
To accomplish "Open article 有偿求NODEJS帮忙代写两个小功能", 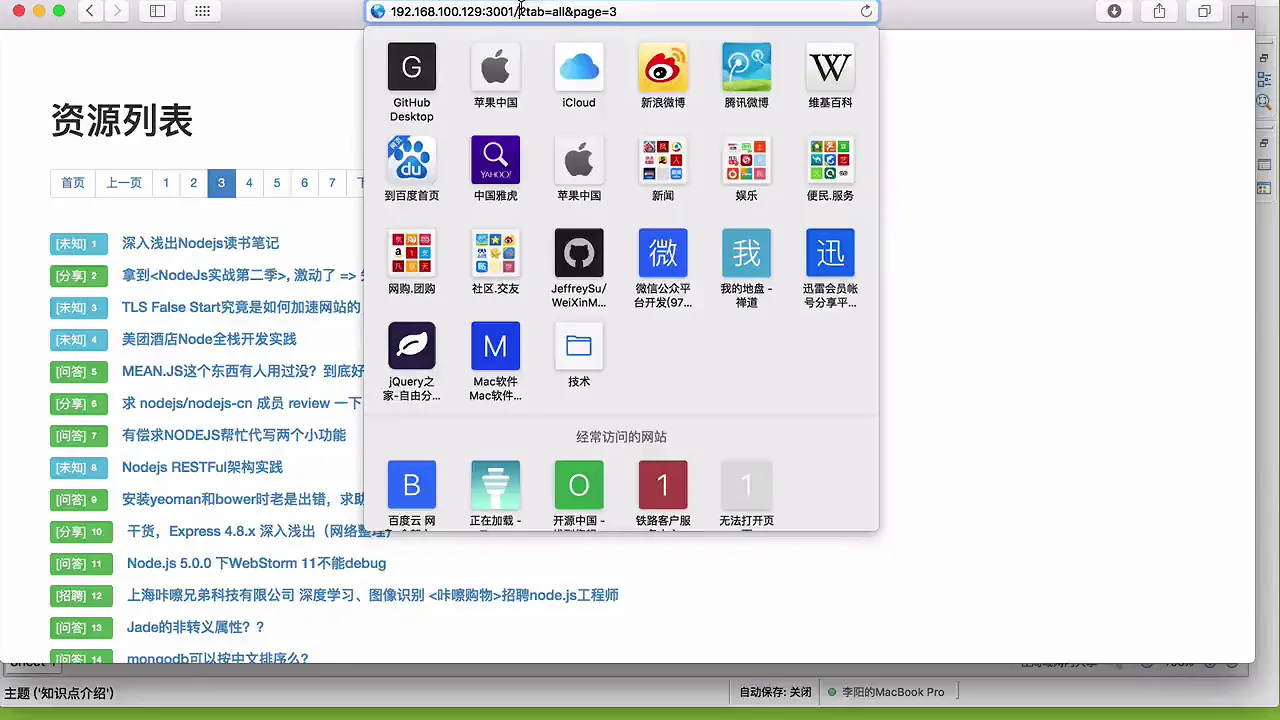I will (x=234, y=435).
